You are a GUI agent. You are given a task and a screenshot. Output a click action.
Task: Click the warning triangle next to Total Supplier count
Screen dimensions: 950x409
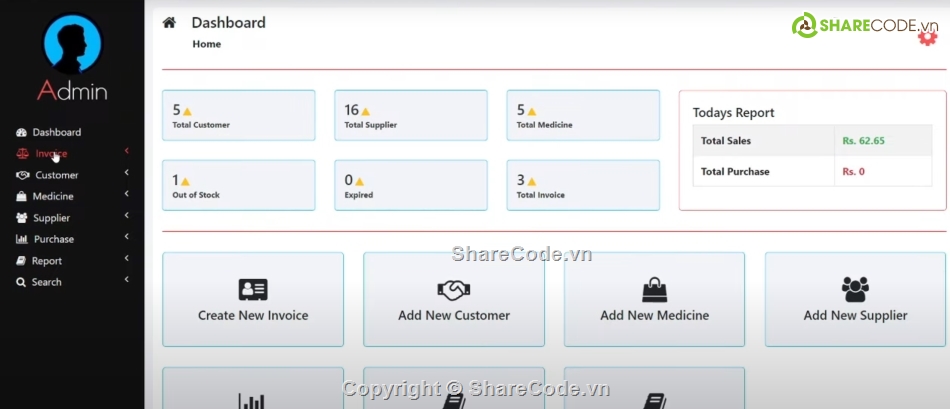365,111
